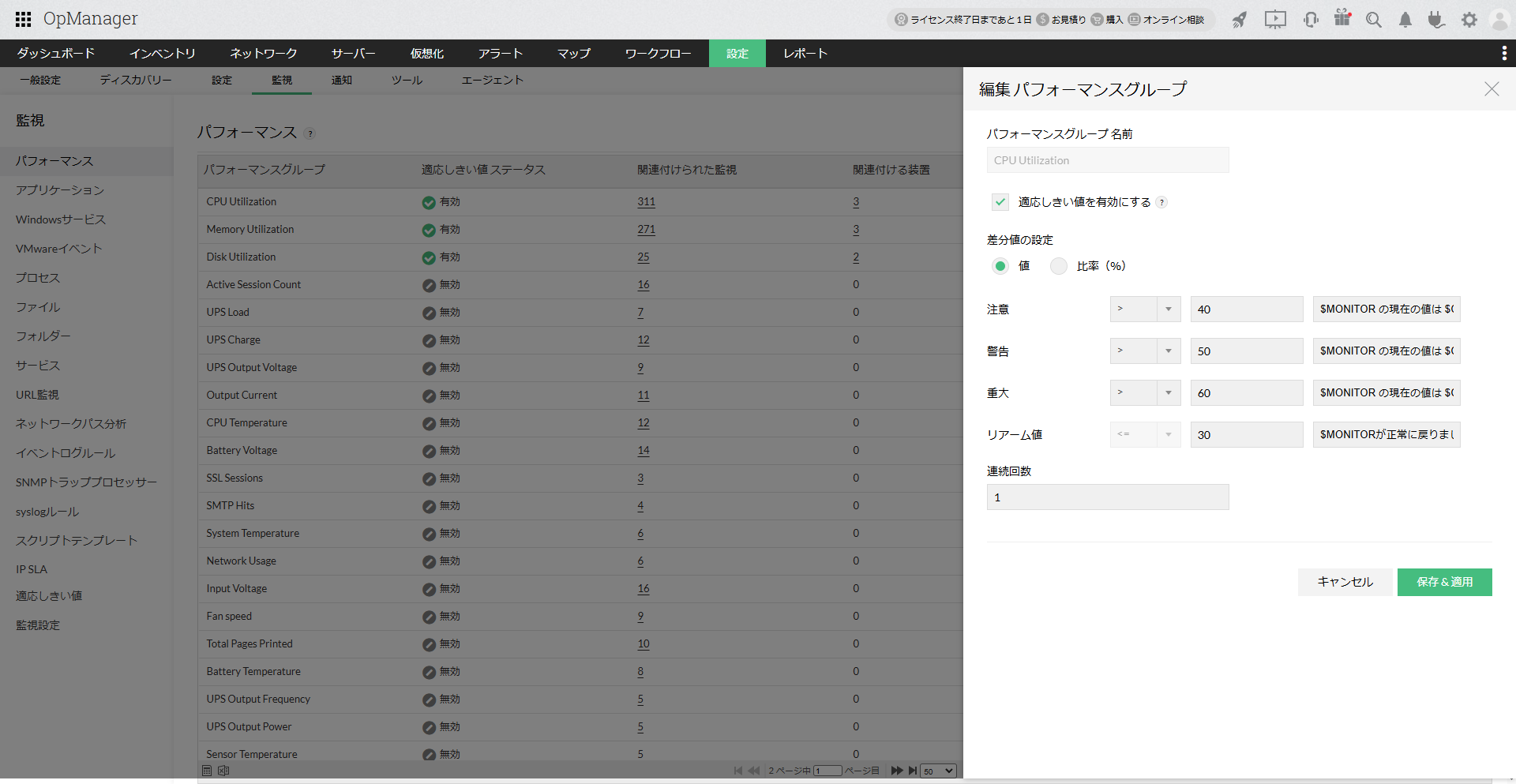
Task: Open the vertical three-dot menu
Action: point(1504,53)
